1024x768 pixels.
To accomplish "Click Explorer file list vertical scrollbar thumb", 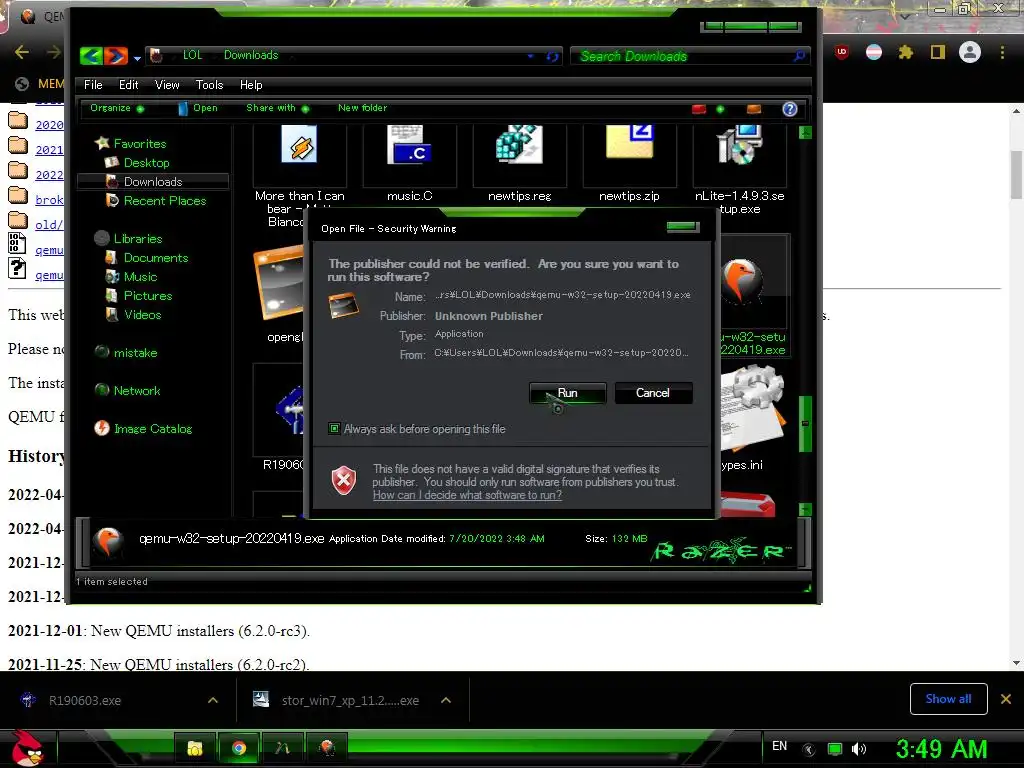I will tap(805, 423).
